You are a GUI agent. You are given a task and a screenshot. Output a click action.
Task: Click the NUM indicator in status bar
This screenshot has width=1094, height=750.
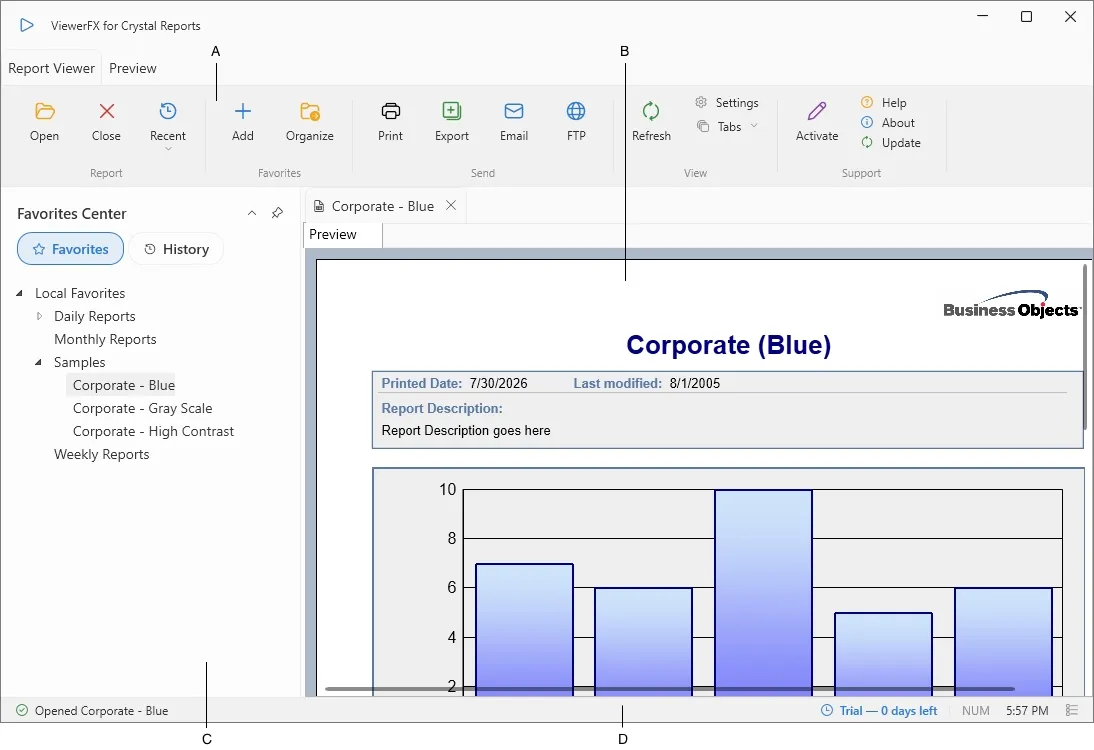pos(975,711)
